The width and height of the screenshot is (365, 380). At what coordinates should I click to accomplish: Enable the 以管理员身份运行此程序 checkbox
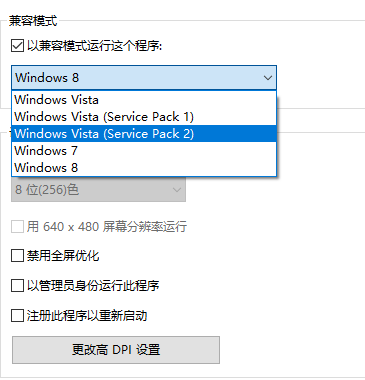[17, 285]
